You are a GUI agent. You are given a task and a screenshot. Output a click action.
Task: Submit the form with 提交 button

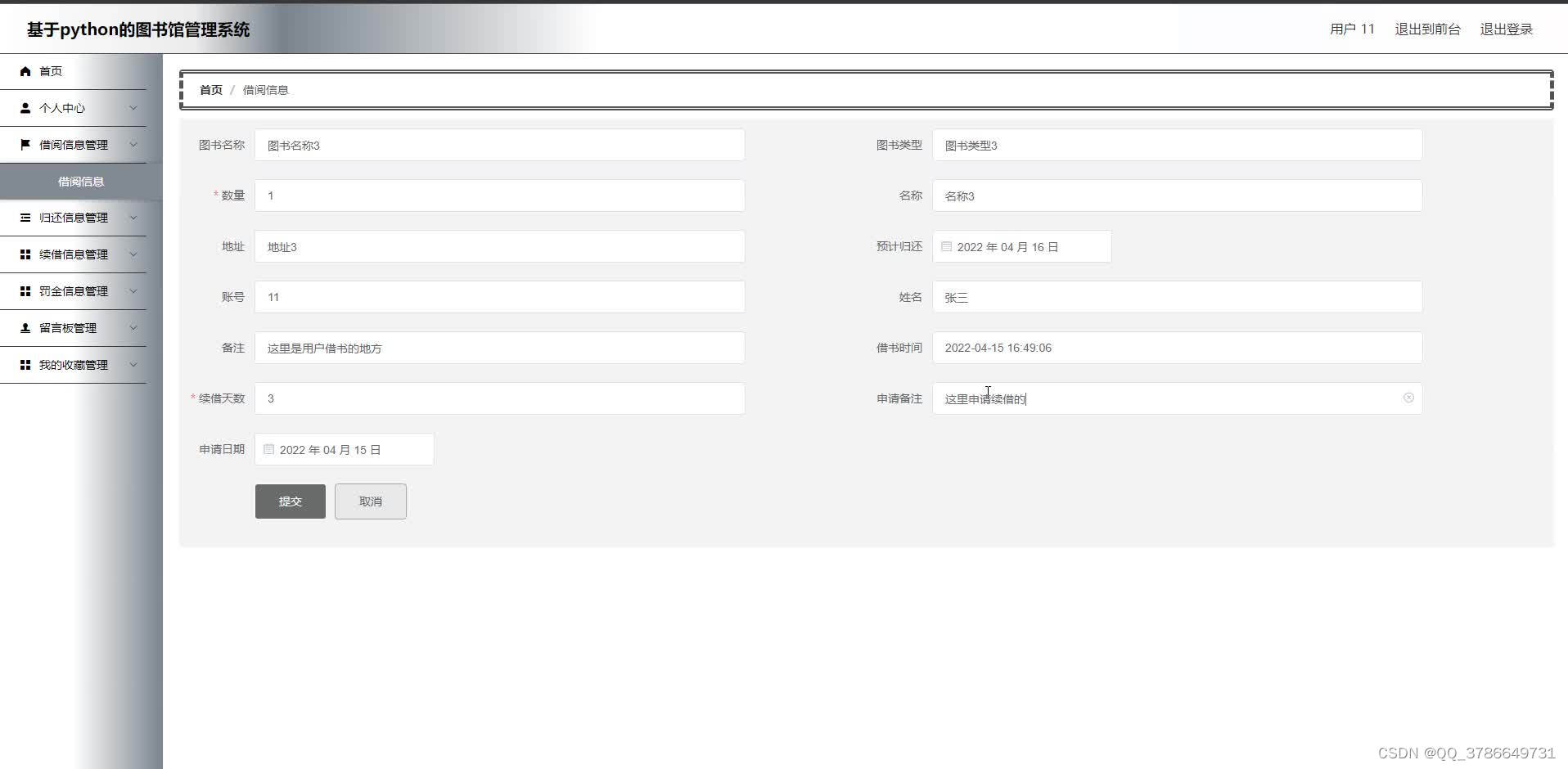290,501
